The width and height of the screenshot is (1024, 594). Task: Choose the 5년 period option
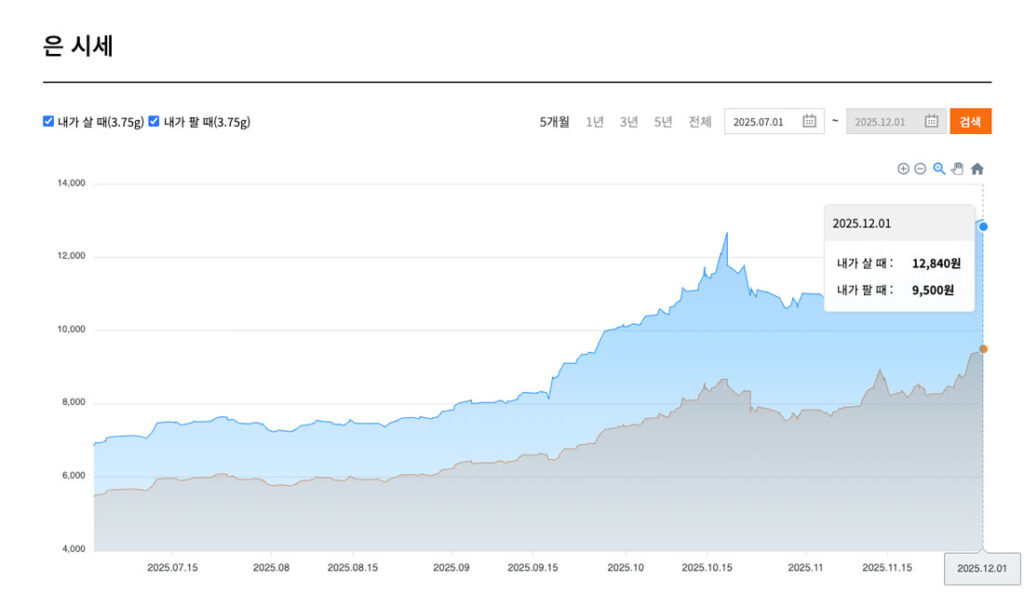[663, 122]
